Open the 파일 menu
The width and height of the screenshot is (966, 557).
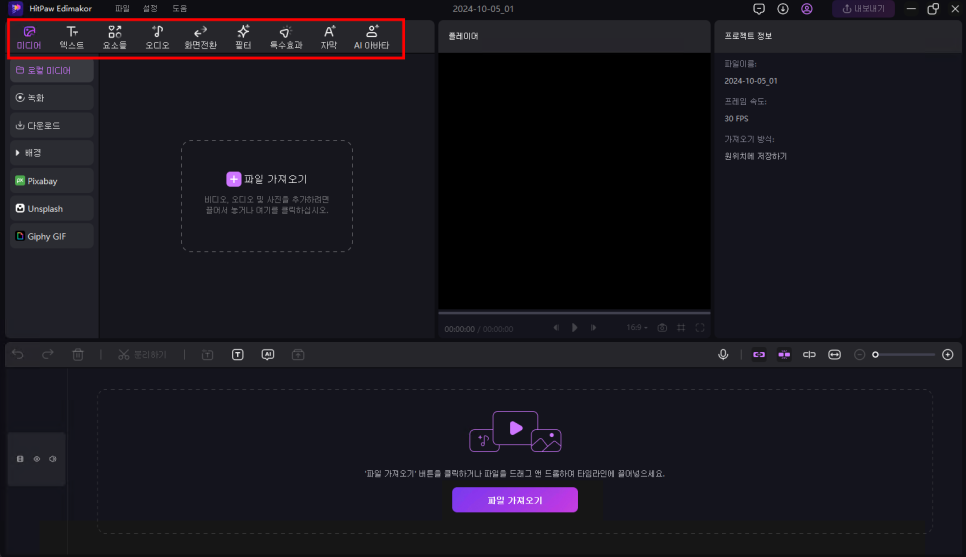(x=122, y=9)
